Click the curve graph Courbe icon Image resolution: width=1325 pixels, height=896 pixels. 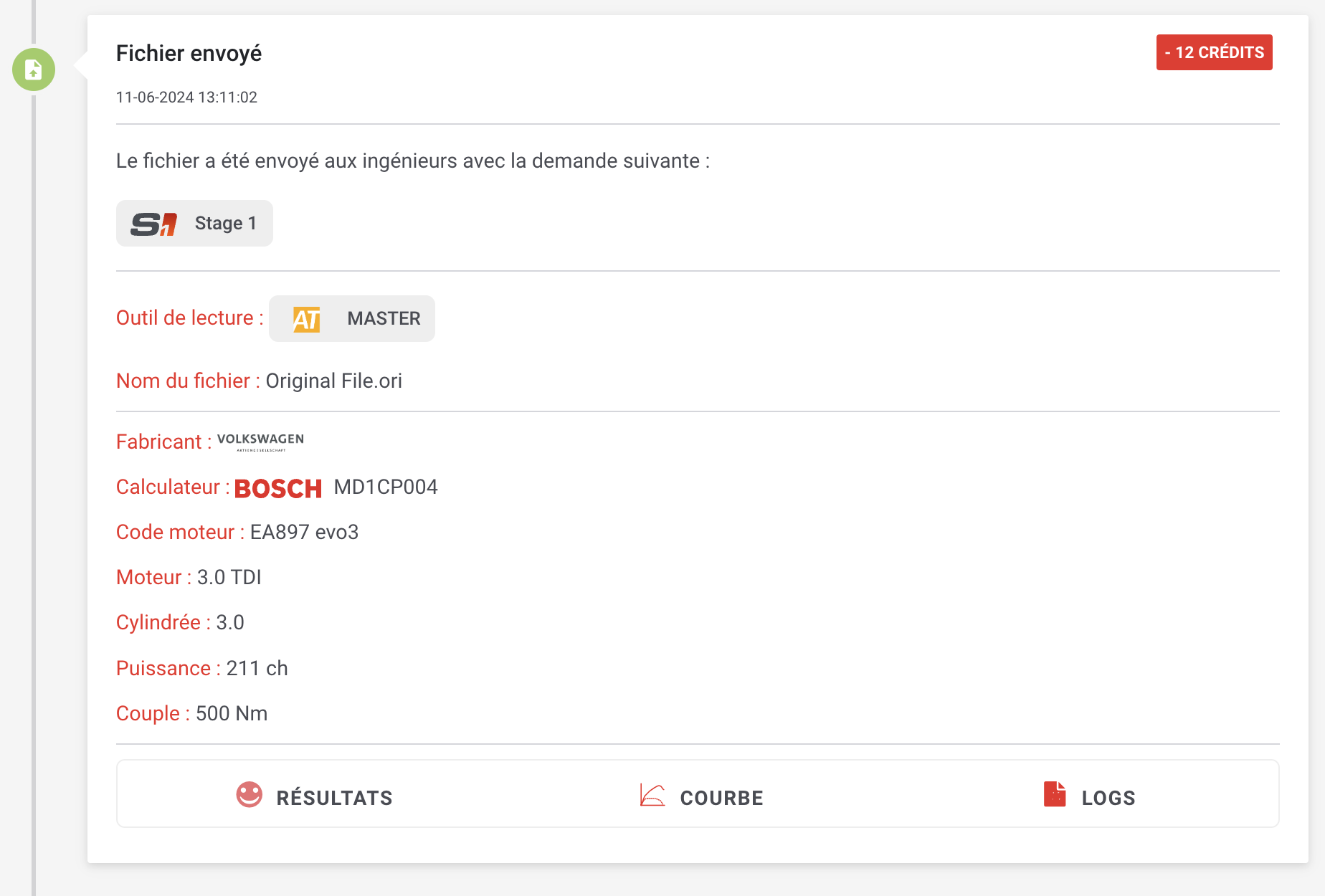click(x=652, y=795)
